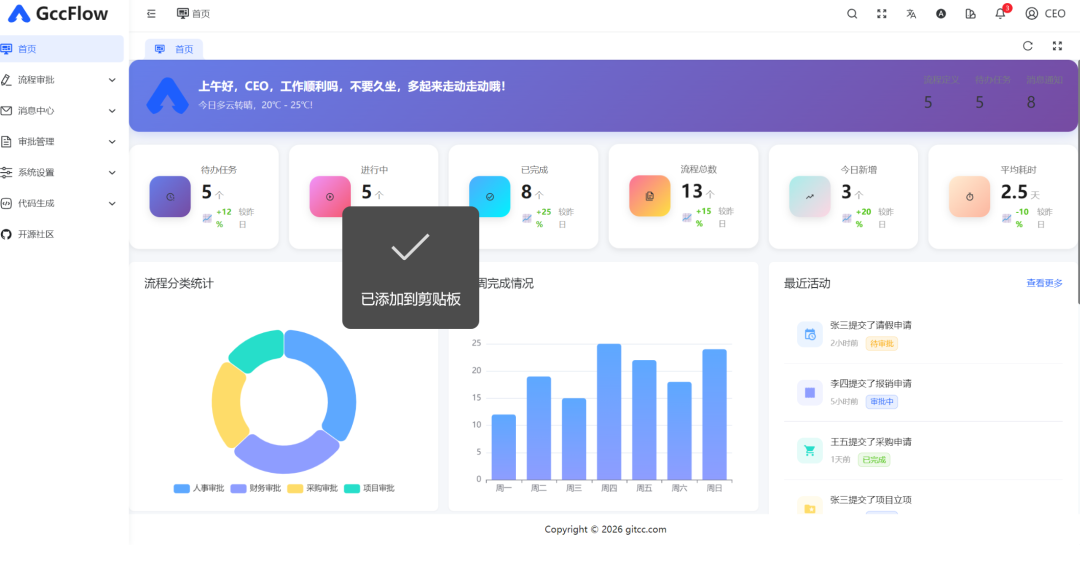Click the 流程总数 card orange icon

click(650, 196)
